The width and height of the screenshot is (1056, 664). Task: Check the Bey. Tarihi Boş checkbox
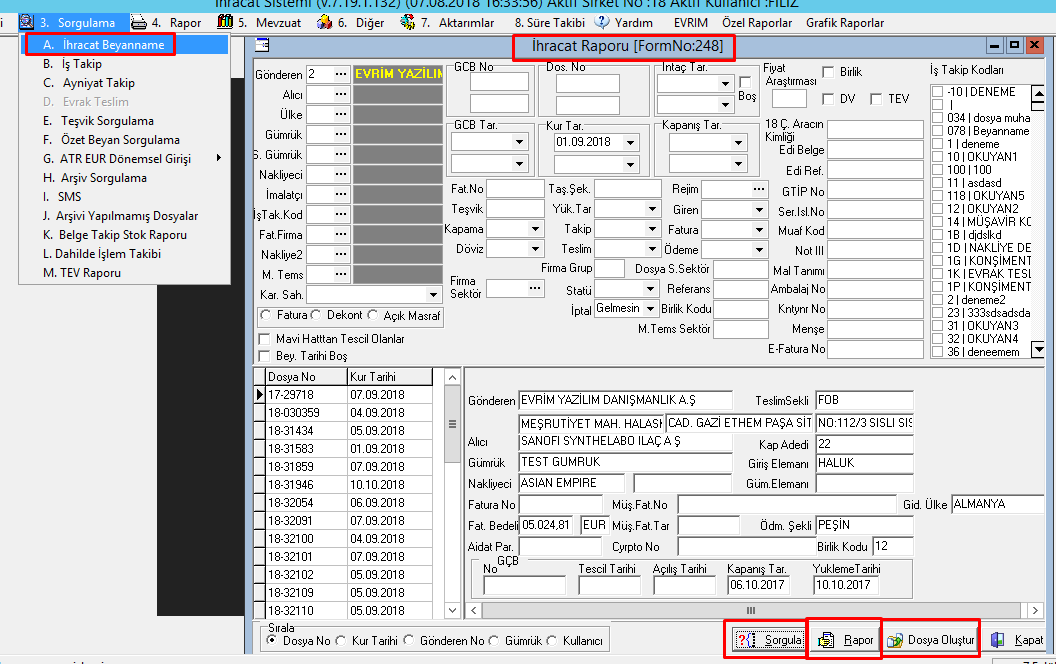265,356
